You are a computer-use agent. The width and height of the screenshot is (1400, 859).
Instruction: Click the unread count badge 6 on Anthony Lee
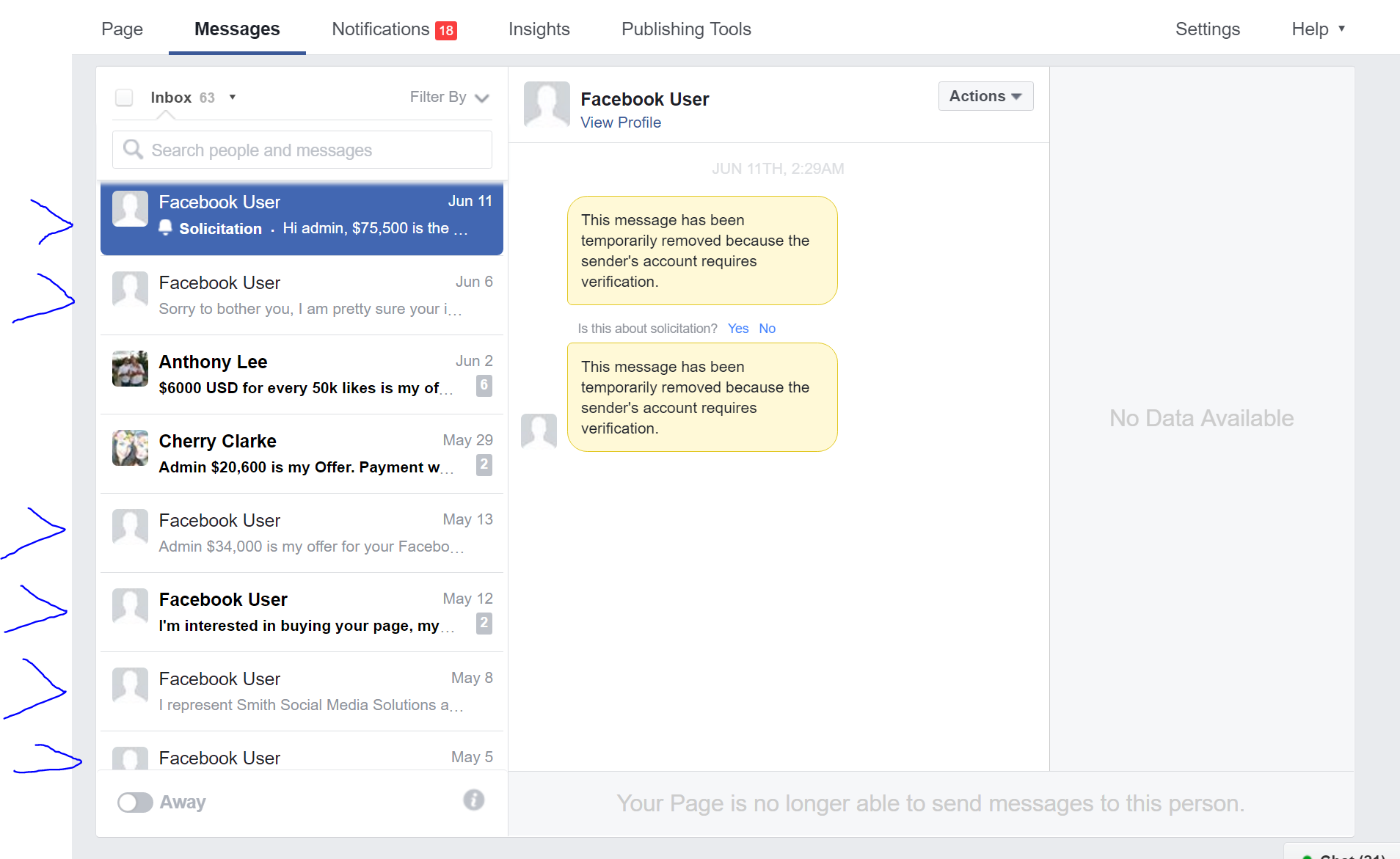pos(484,385)
